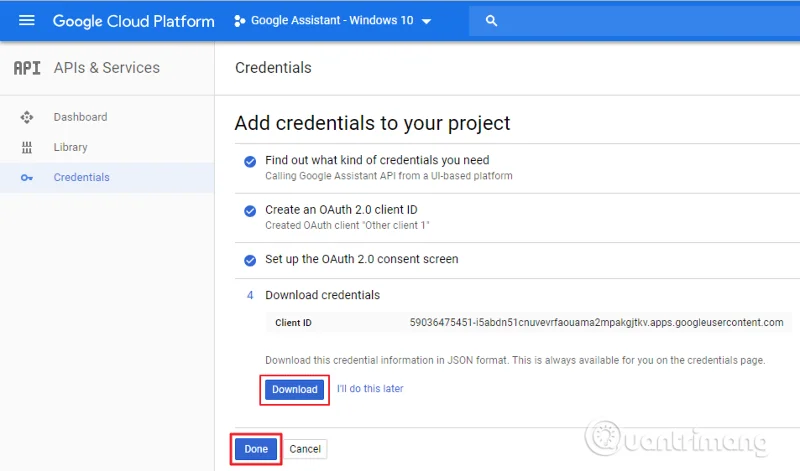
Task: Click text Calling Google Assistant API from a UI-based platform
Action: point(389,176)
